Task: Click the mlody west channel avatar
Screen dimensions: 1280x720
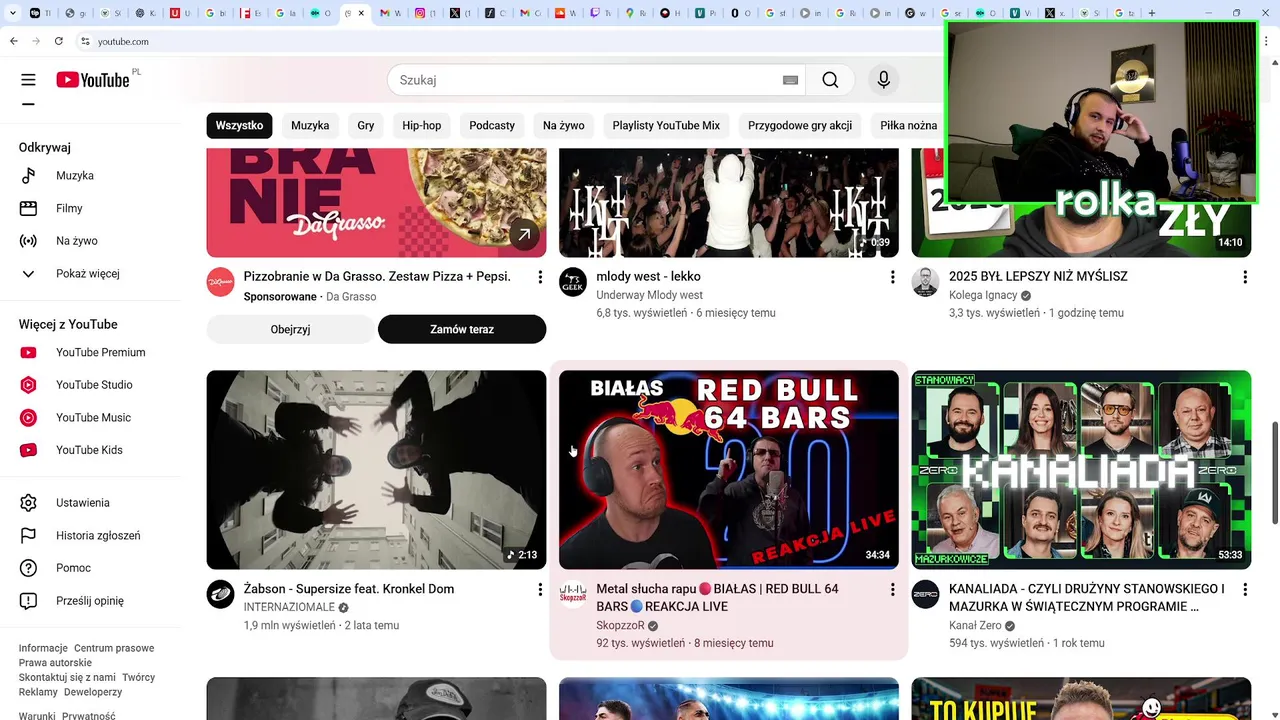Action: coord(573,282)
